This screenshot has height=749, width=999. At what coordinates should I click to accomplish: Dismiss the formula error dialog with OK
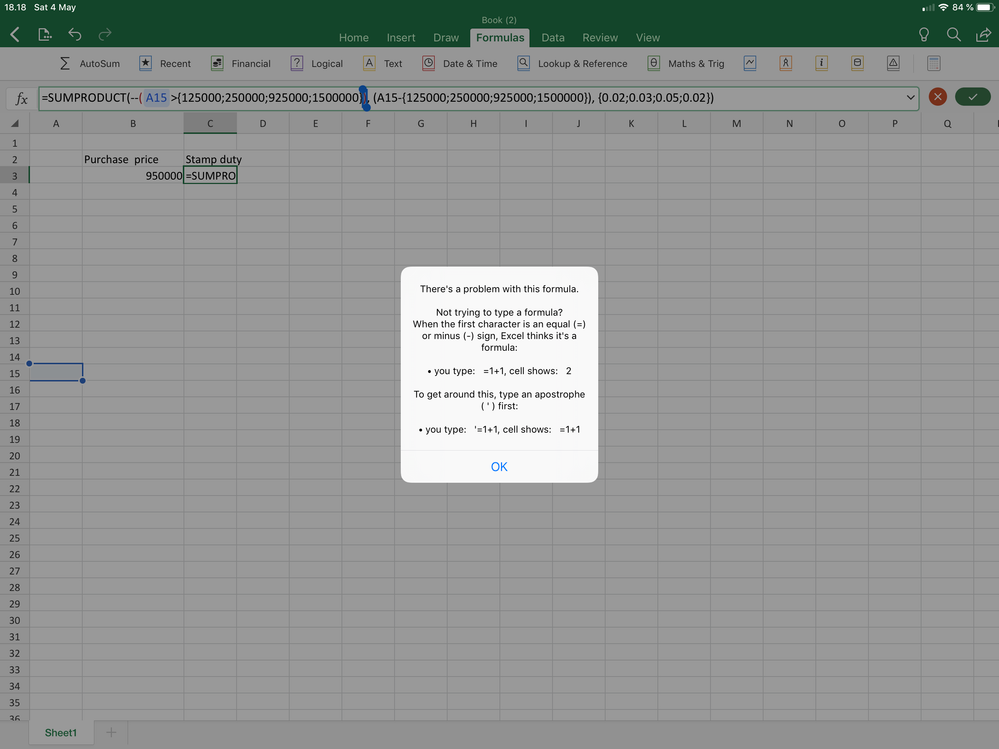pos(499,466)
